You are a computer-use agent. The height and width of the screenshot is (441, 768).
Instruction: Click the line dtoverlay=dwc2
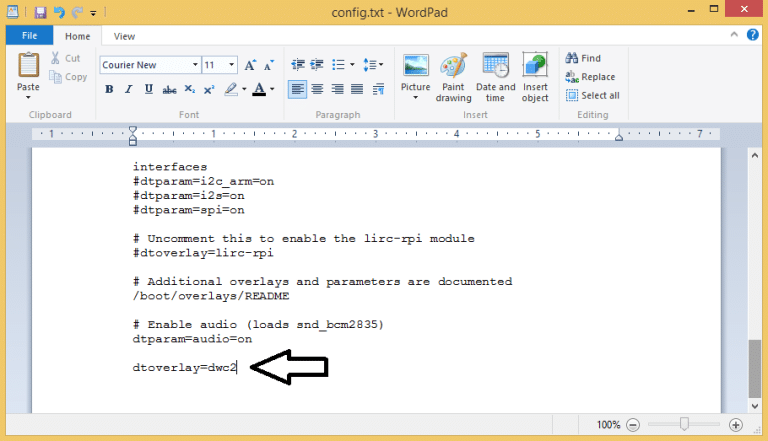pos(185,368)
